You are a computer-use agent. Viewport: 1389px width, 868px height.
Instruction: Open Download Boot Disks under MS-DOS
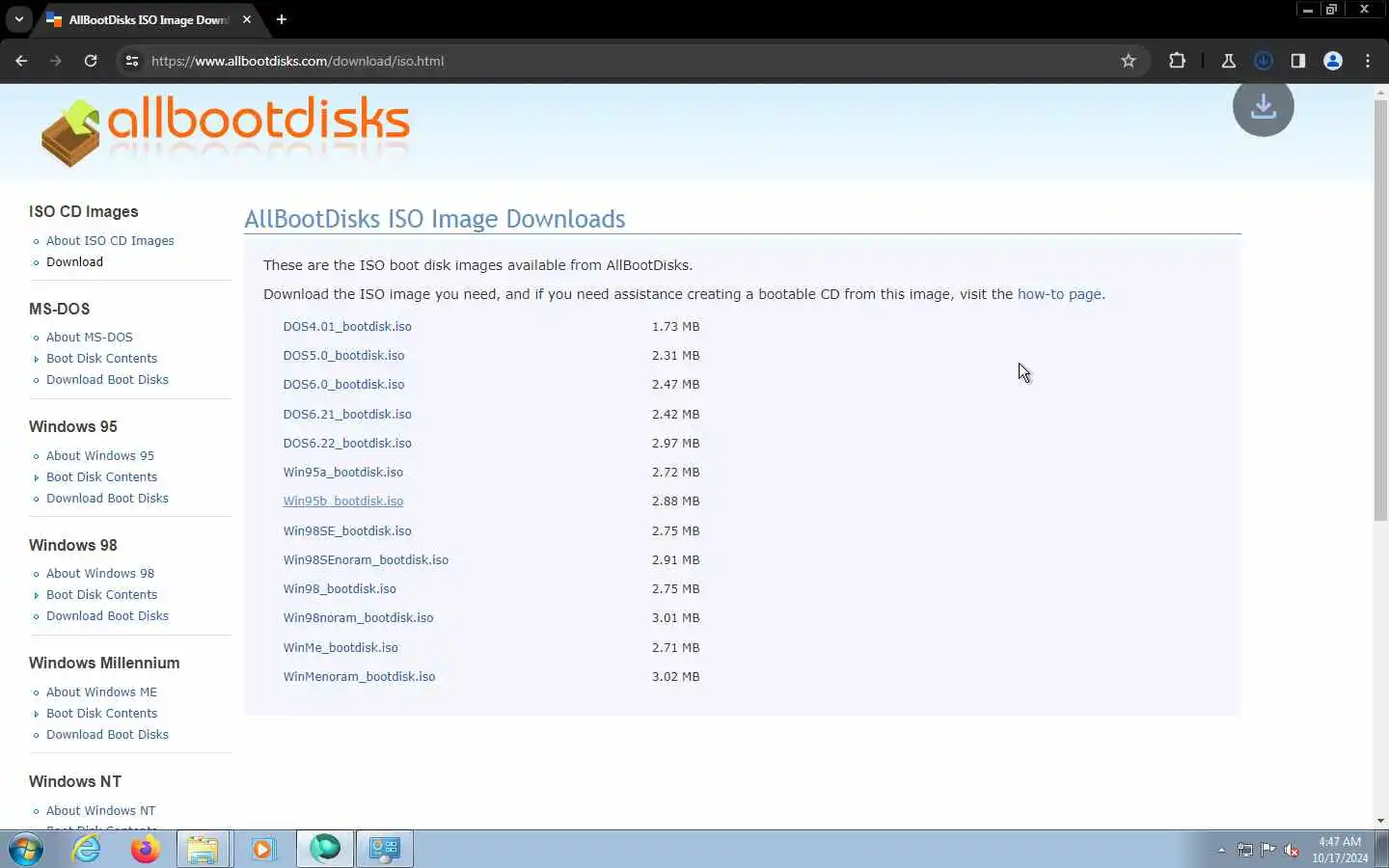coord(107,380)
